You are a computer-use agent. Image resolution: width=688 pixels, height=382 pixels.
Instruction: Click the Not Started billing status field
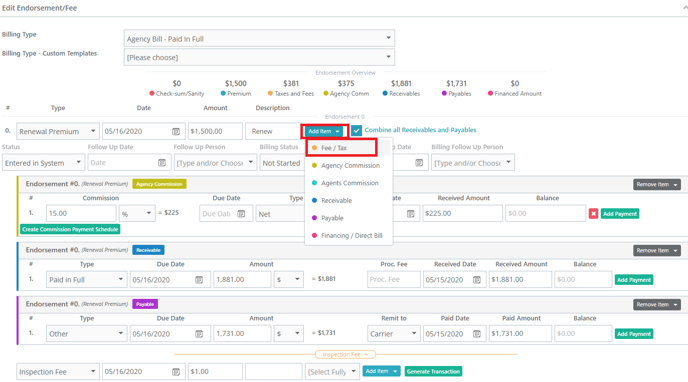pos(281,163)
